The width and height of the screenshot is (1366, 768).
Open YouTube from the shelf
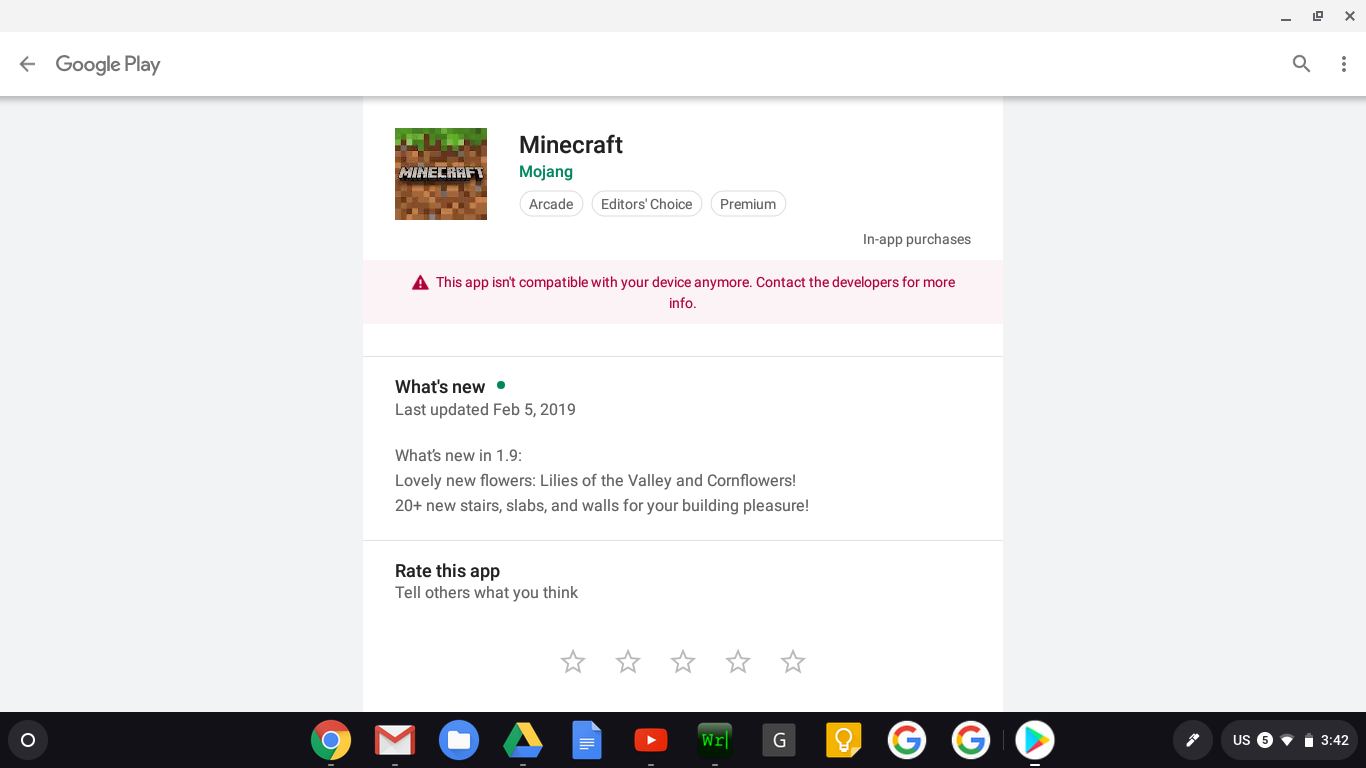(651, 740)
